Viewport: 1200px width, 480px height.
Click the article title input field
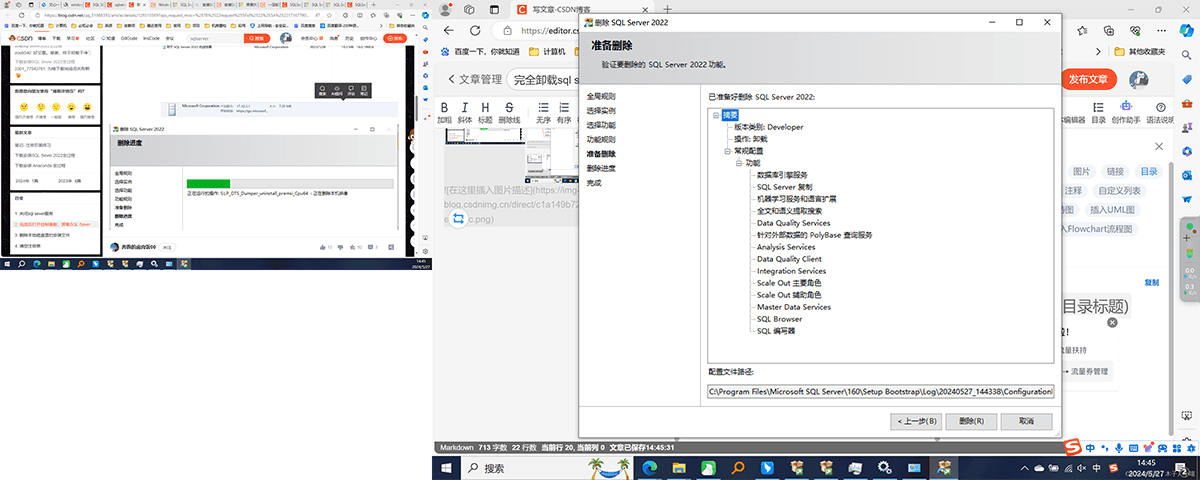[x=545, y=79]
